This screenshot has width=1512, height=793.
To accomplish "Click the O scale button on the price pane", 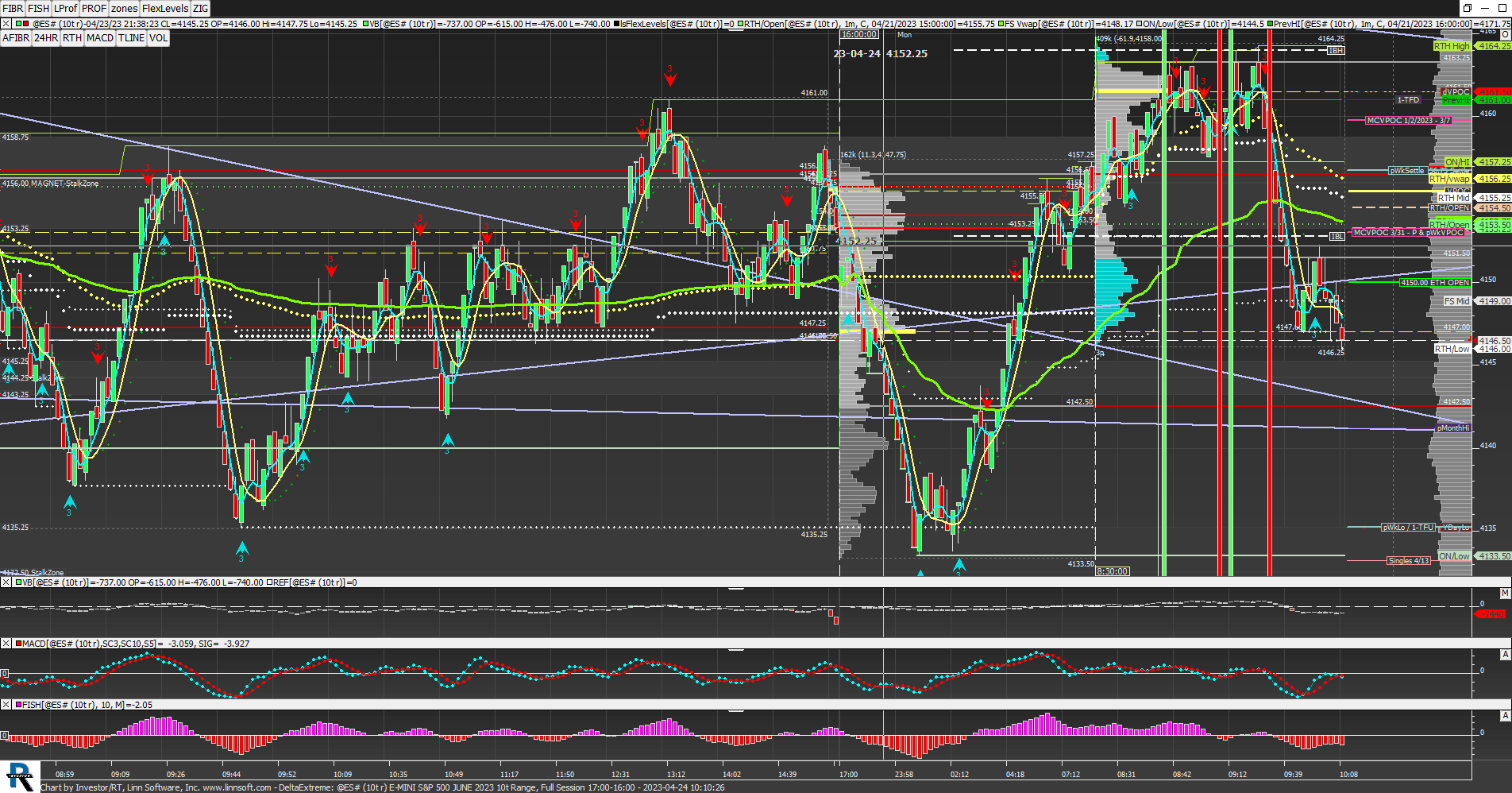I will (x=1505, y=35).
